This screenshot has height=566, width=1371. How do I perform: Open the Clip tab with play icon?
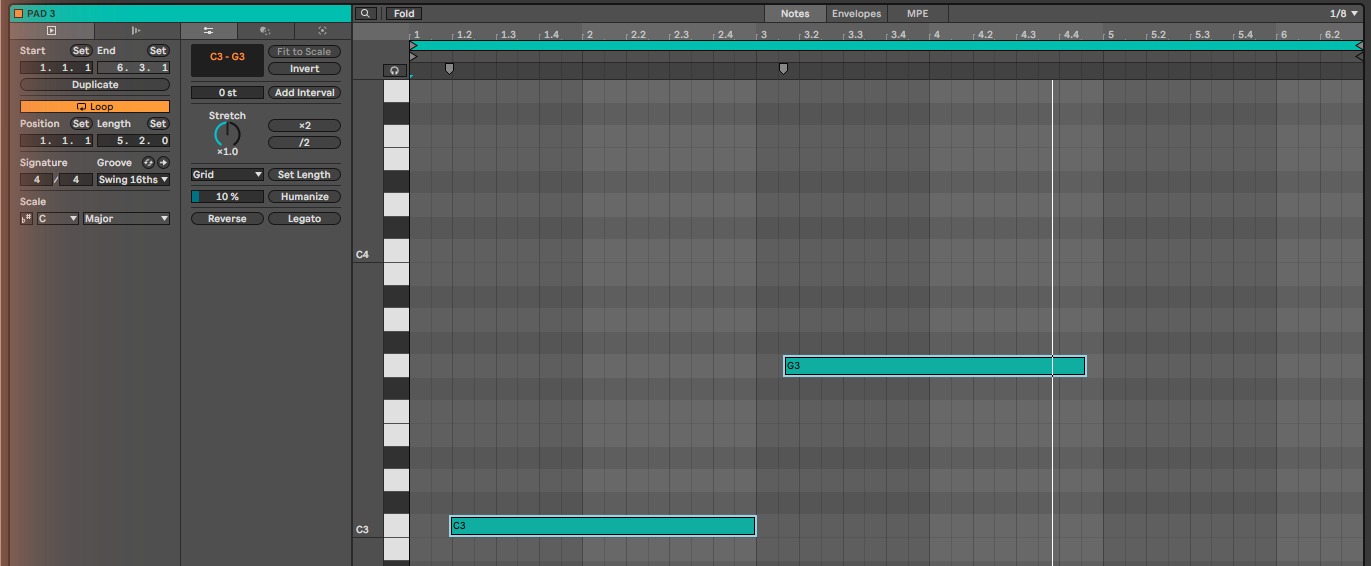tap(52, 31)
